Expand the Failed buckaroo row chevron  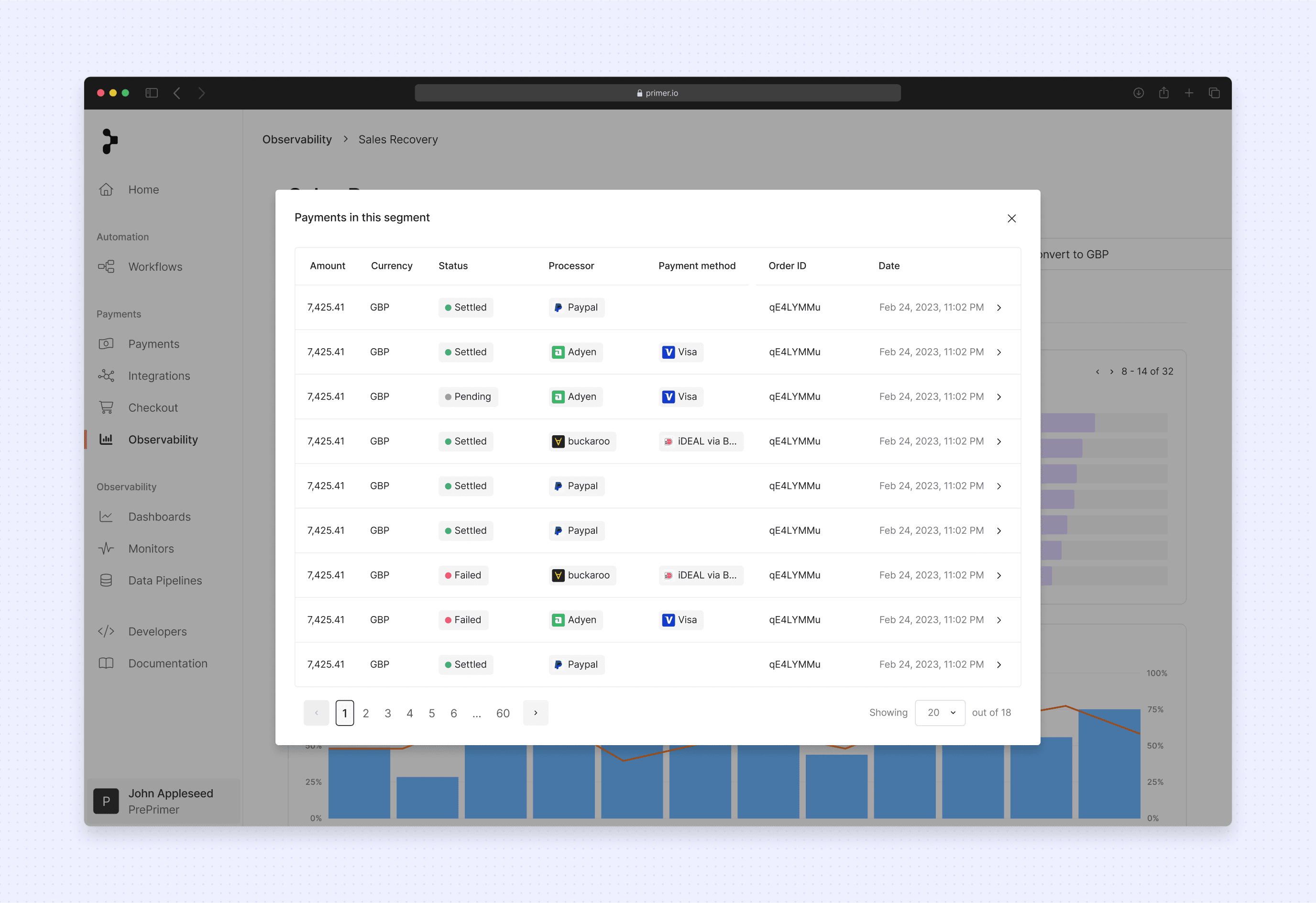pos(999,575)
